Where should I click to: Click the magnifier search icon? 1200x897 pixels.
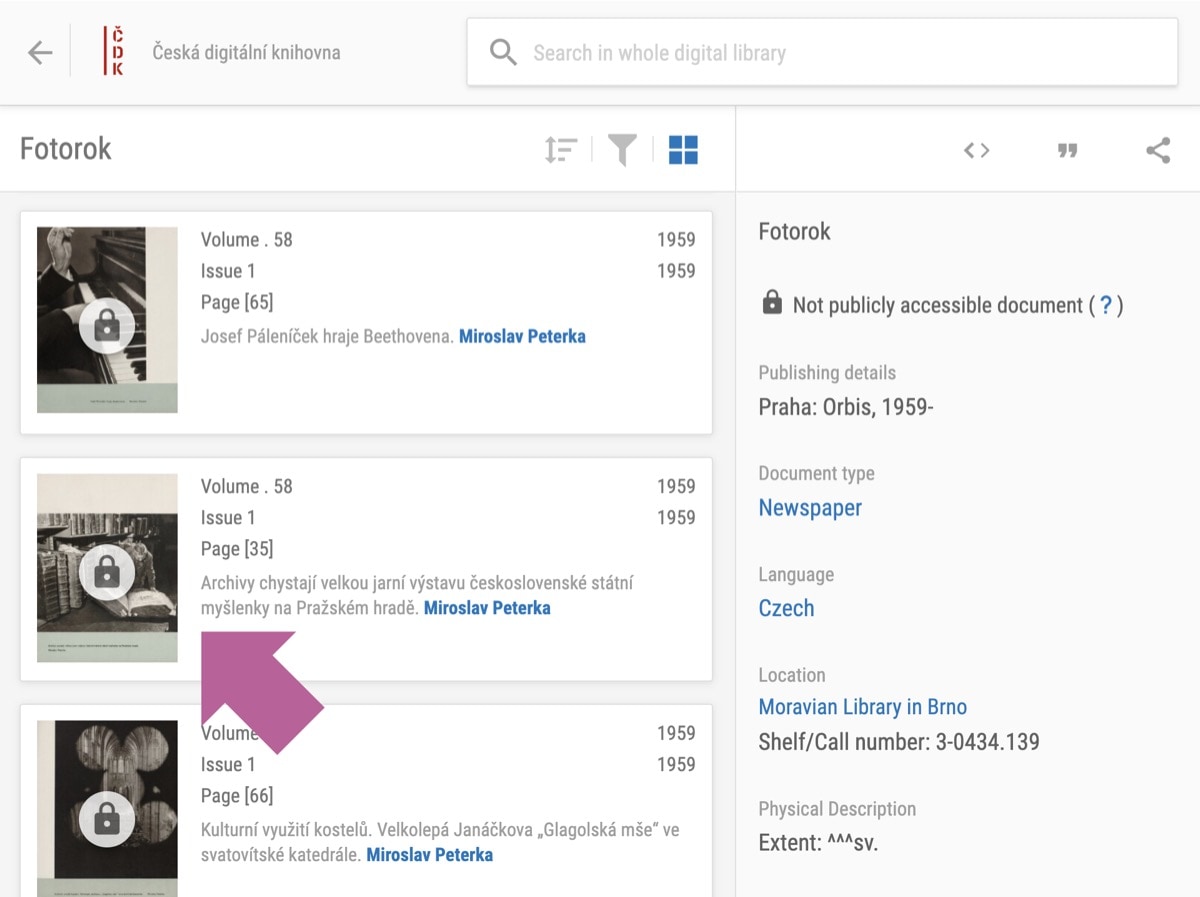(x=503, y=52)
